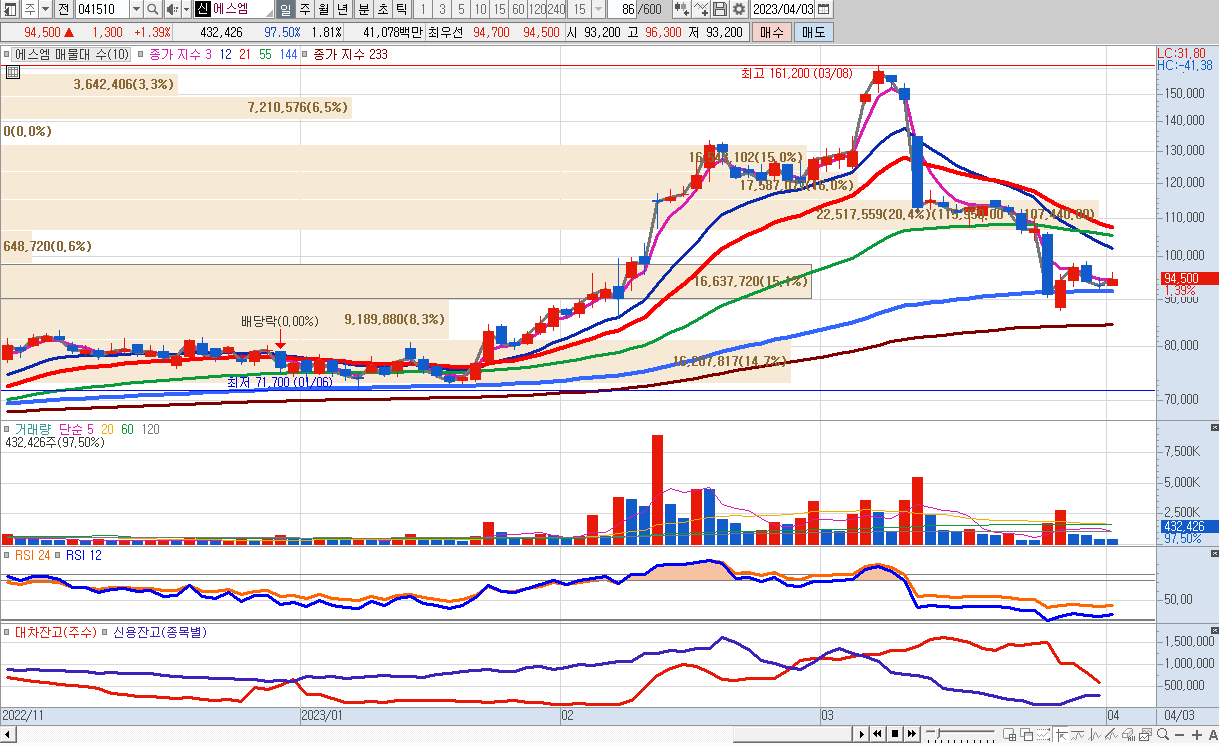The width and height of the screenshot is (1219, 746).
Task: Select the RSI 24 indicator label
Action: tap(33, 555)
